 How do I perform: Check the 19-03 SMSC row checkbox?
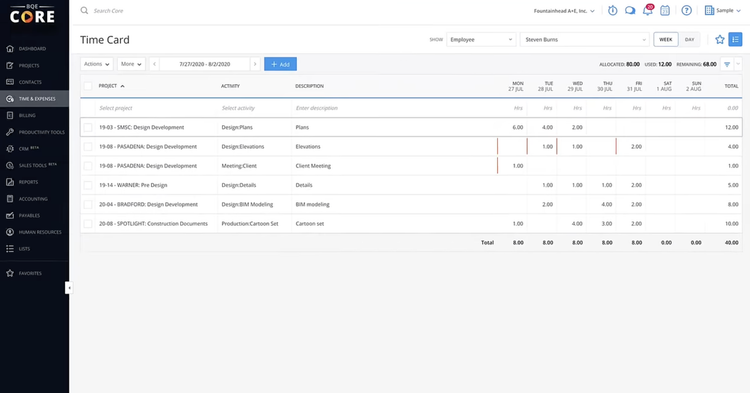click(88, 128)
